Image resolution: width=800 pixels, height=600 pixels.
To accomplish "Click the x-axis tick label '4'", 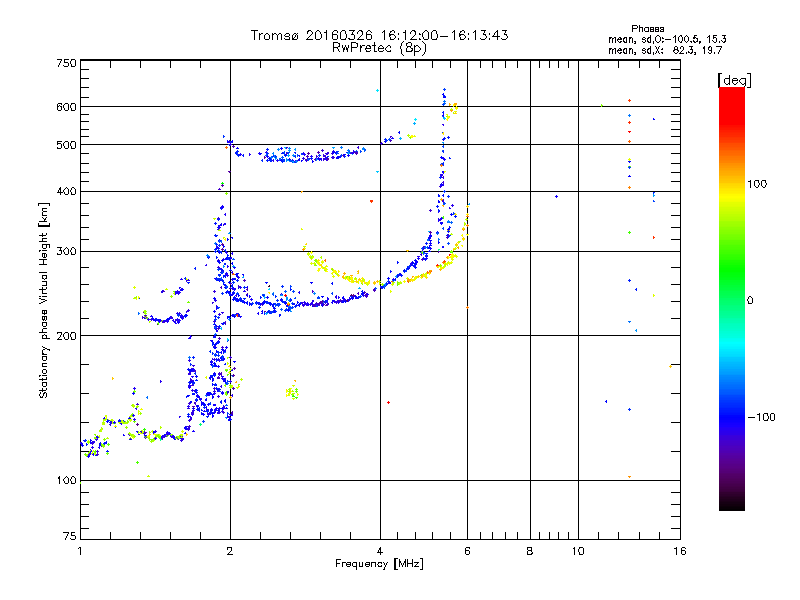I will click(380, 551).
